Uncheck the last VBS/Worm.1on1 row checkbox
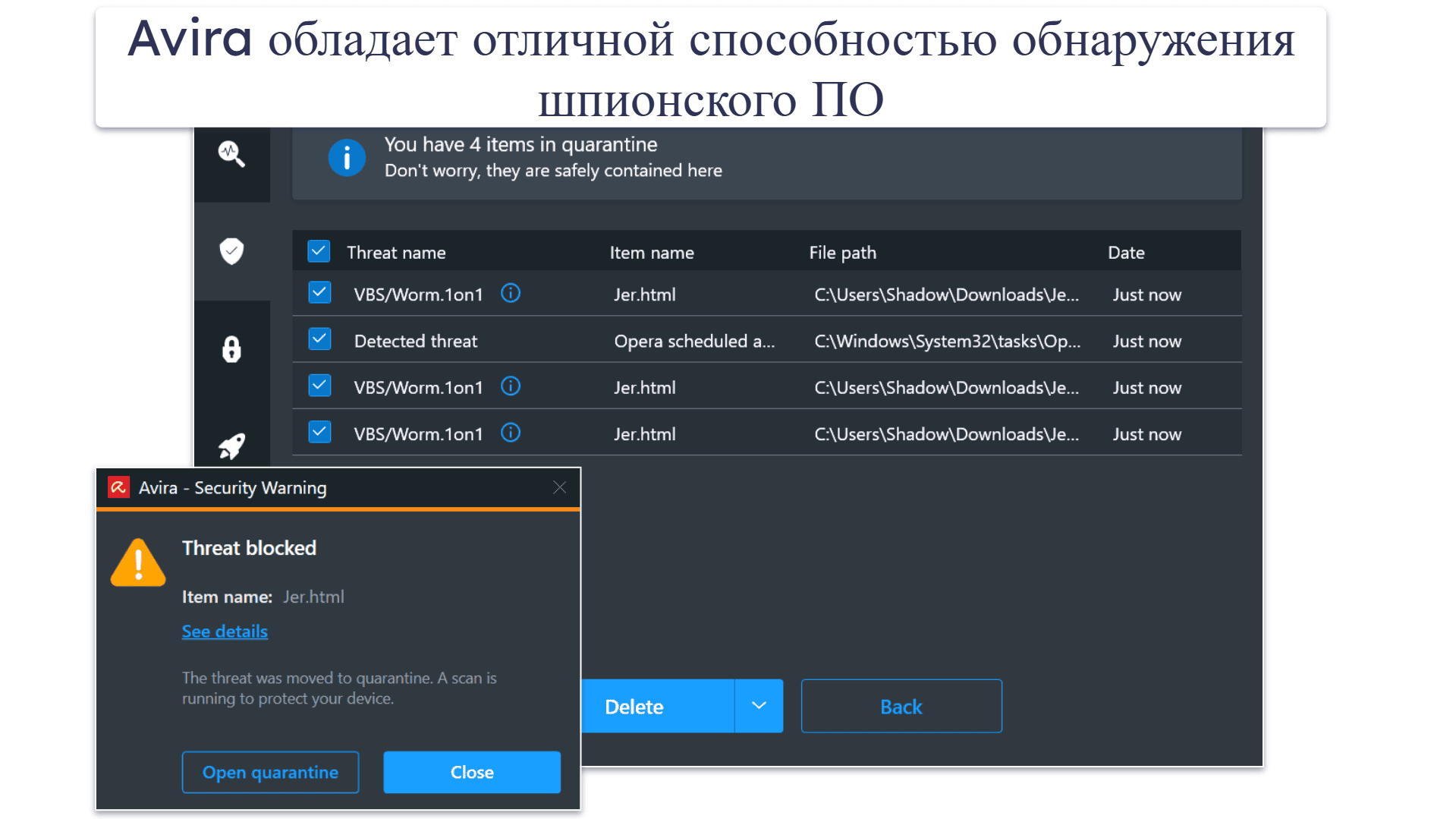 tap(319, 433)
